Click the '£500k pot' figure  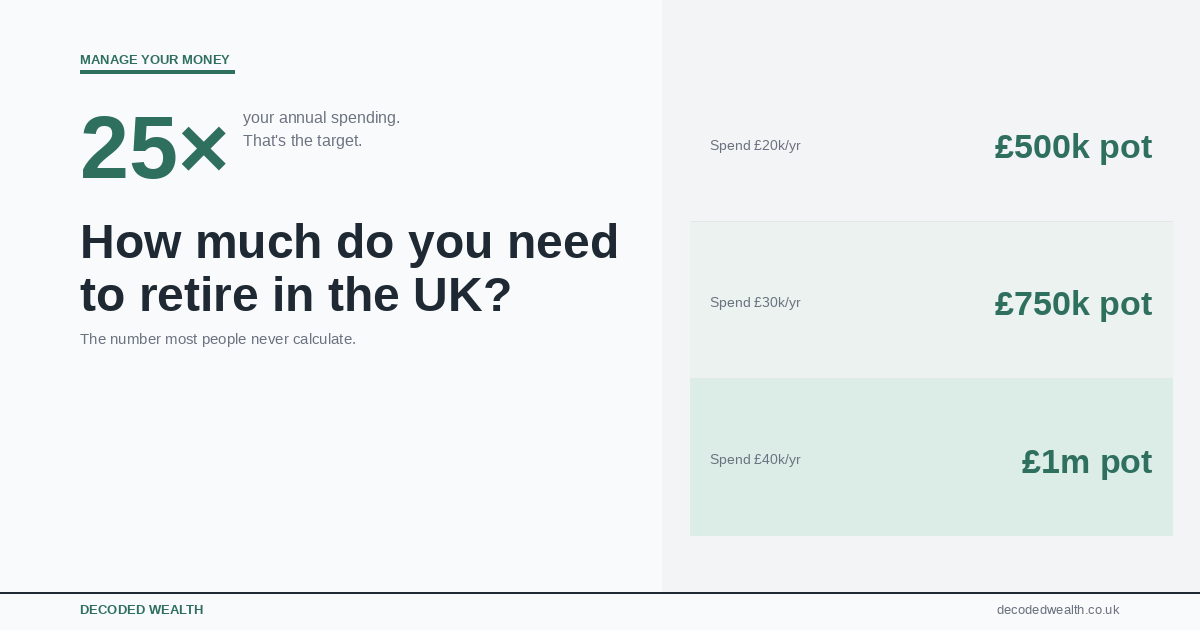click(1072, 147)
